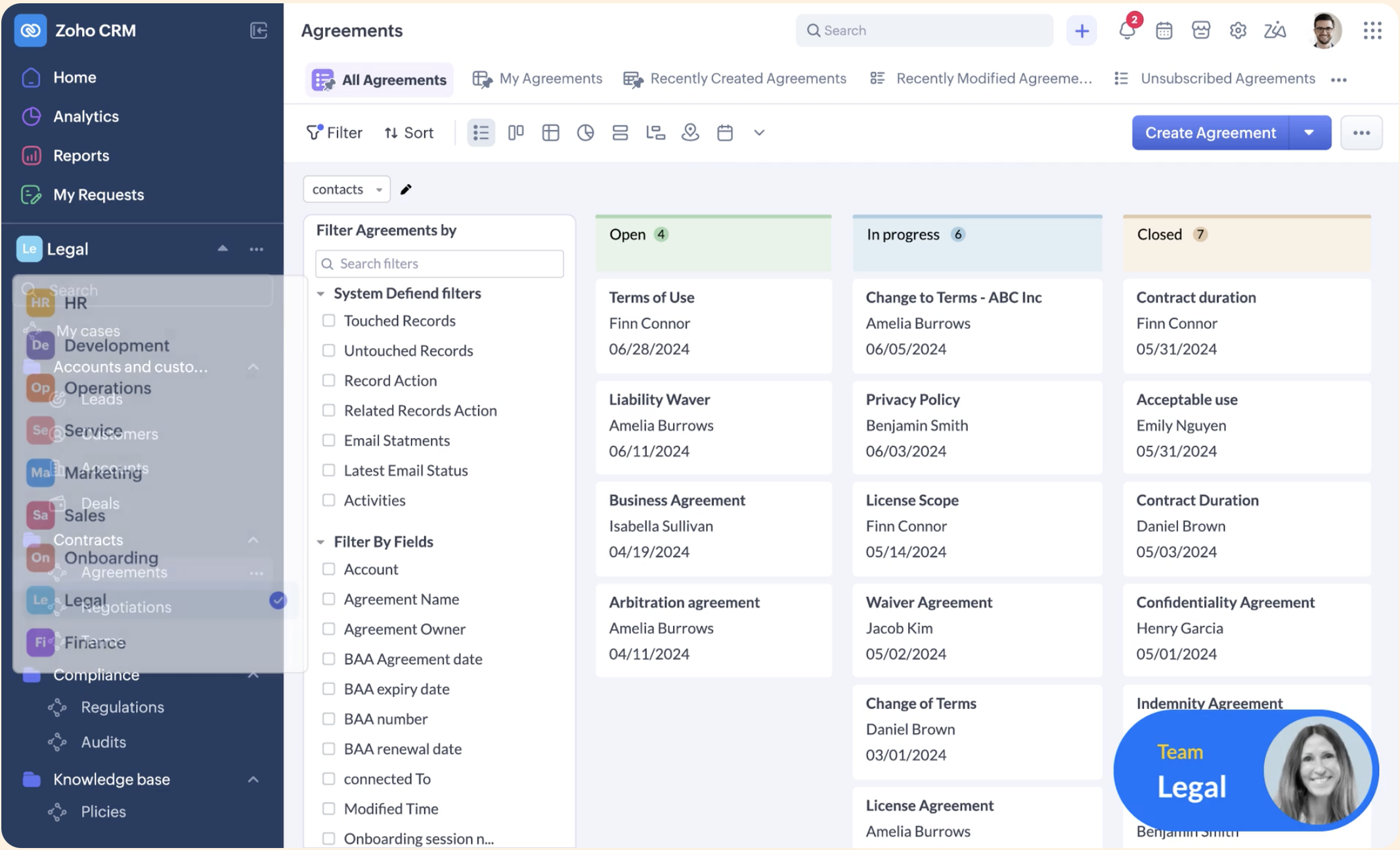Click the pencil edit icon beside contacts
1400x850 pixels.
(406, 190)
